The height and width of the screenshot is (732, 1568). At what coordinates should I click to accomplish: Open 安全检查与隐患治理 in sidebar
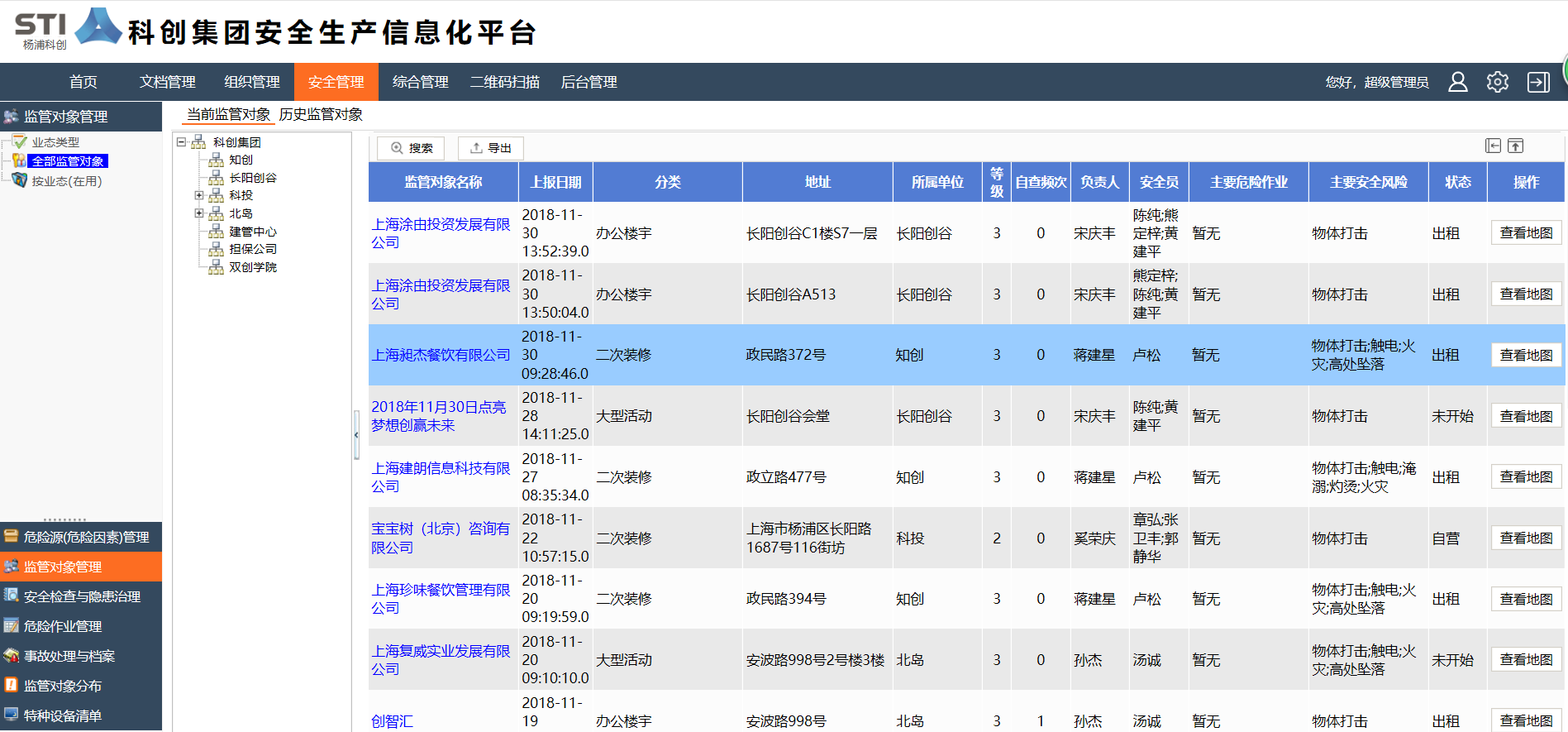[x=82, y=596]
